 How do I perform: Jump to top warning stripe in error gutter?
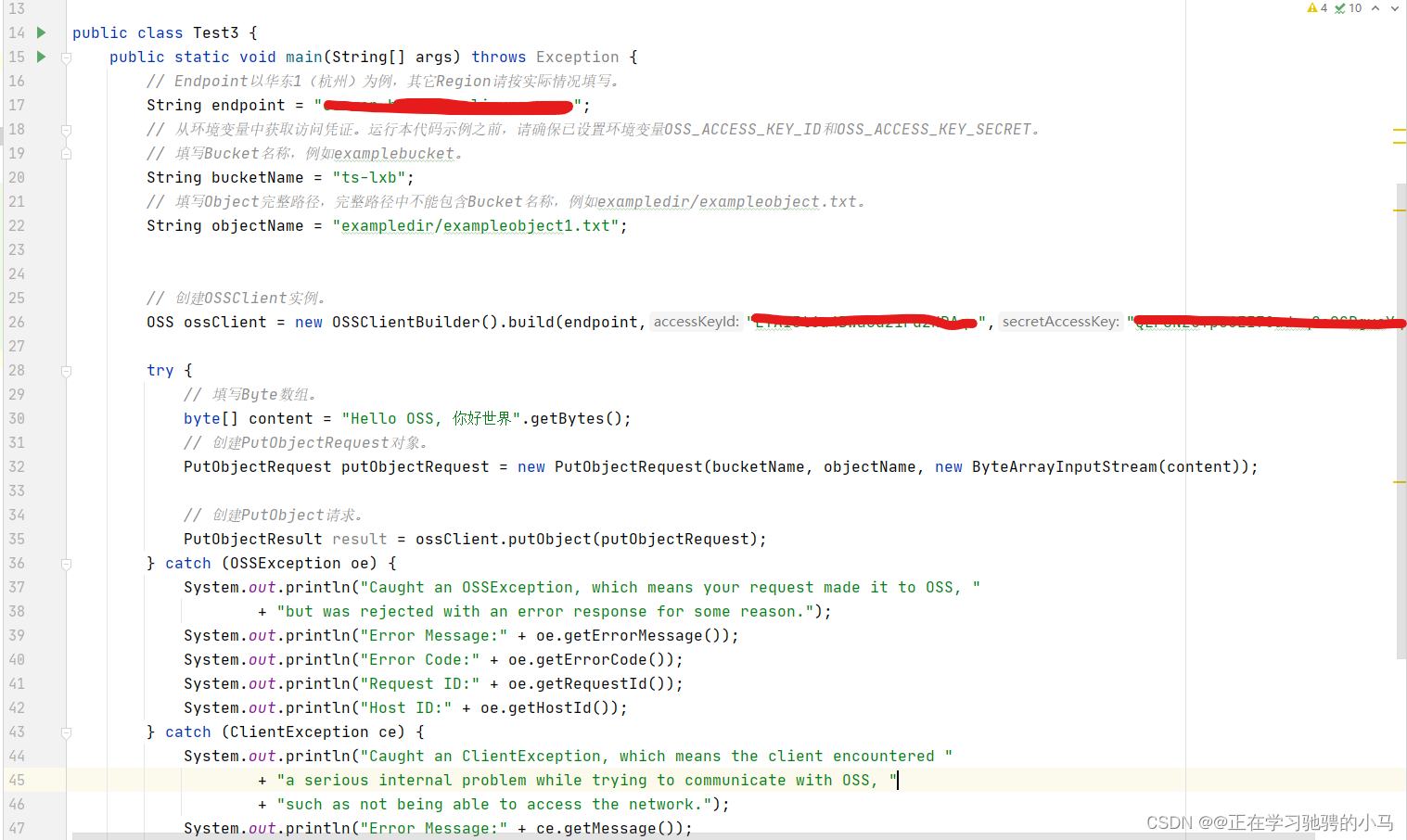(x=1400, y=131)
